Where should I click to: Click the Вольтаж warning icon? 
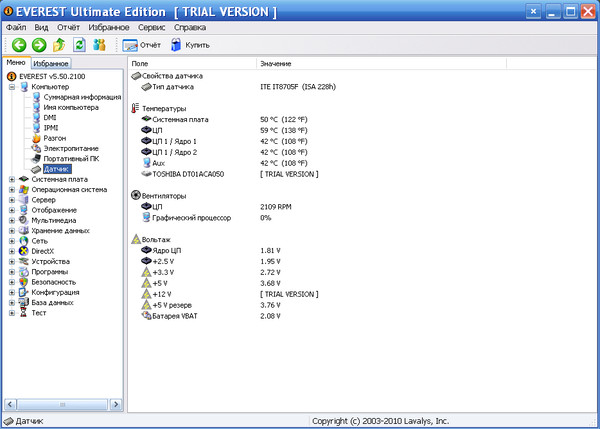pos(136,240)
